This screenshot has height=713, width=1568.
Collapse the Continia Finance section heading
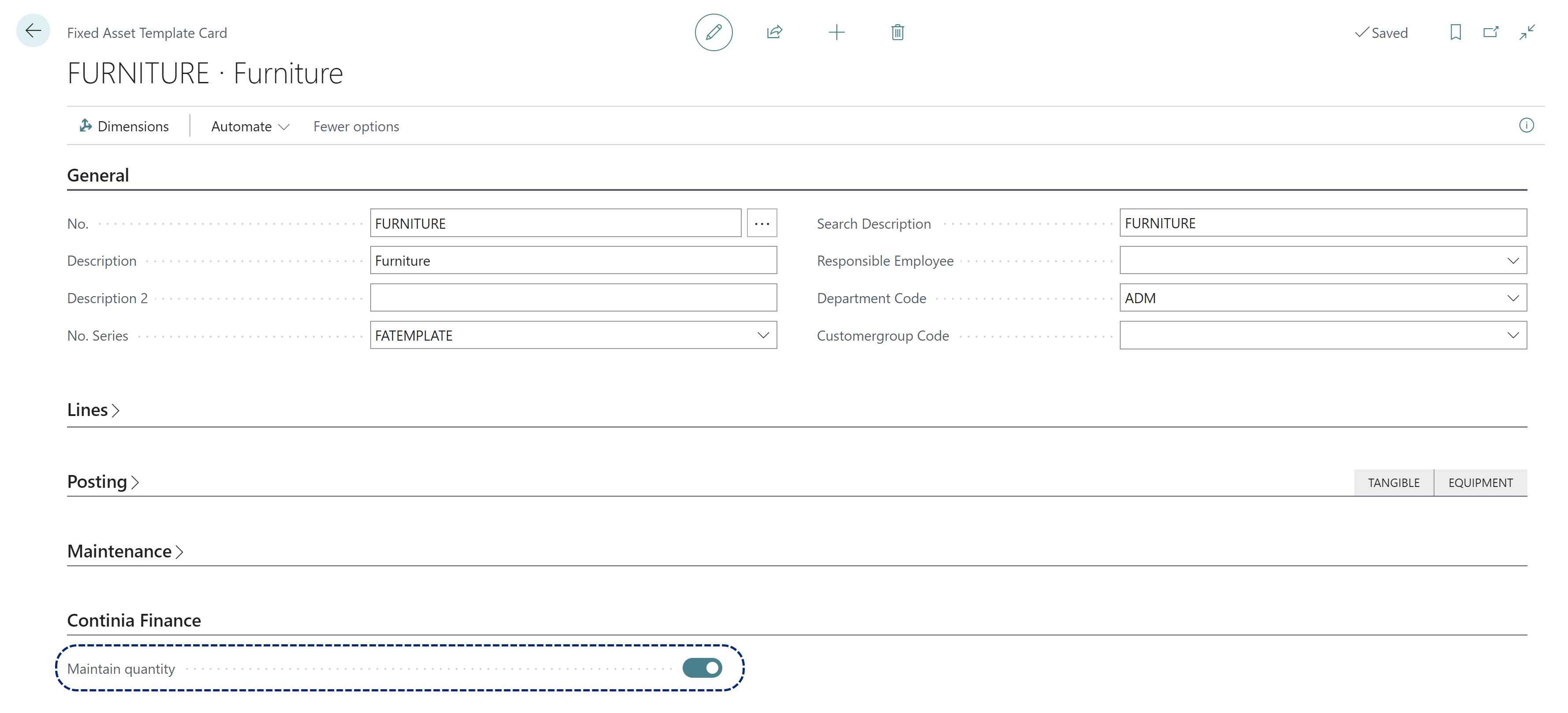click(x=134, y=620)
